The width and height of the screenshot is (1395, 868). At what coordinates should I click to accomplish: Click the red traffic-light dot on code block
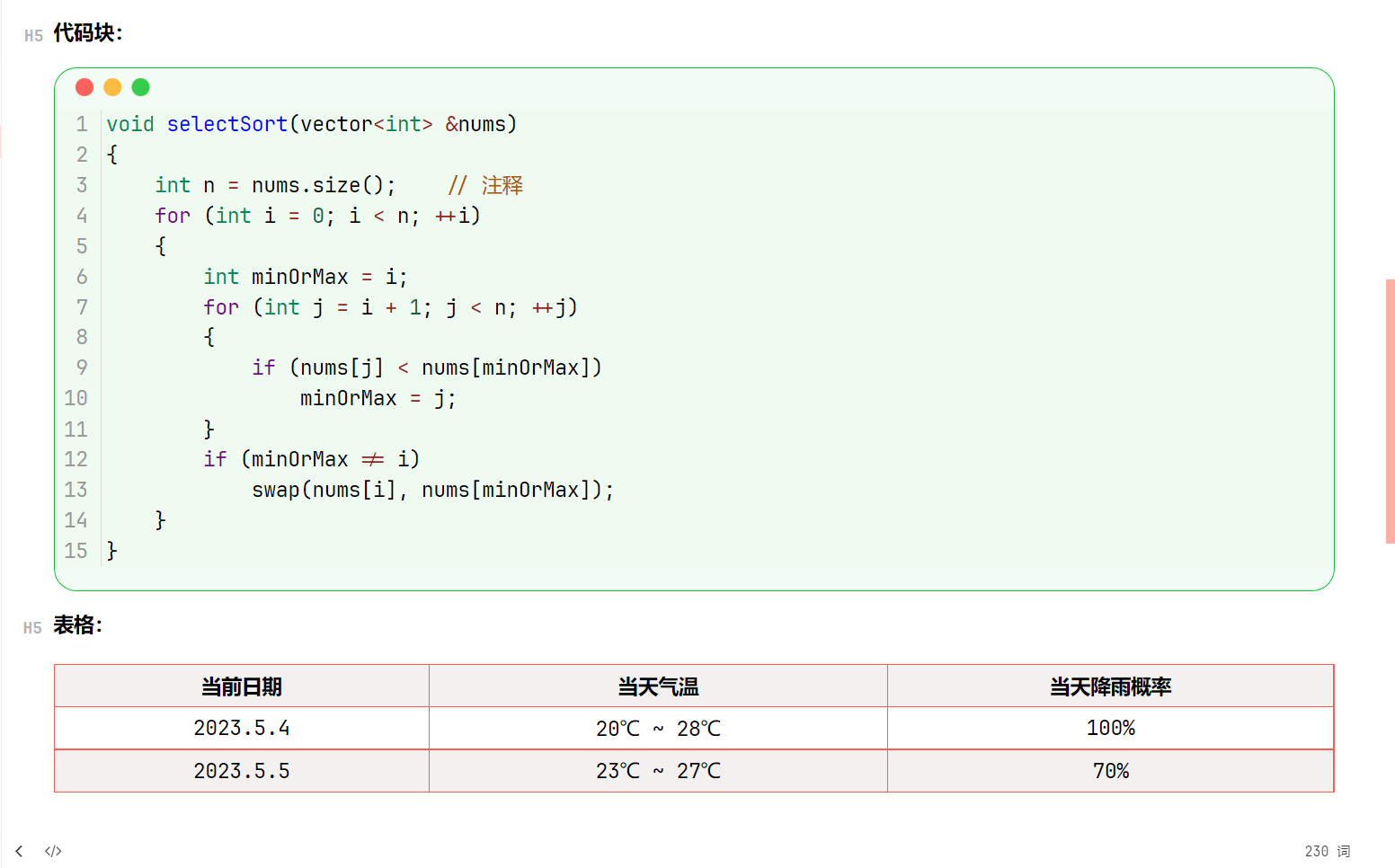point(84,86)
